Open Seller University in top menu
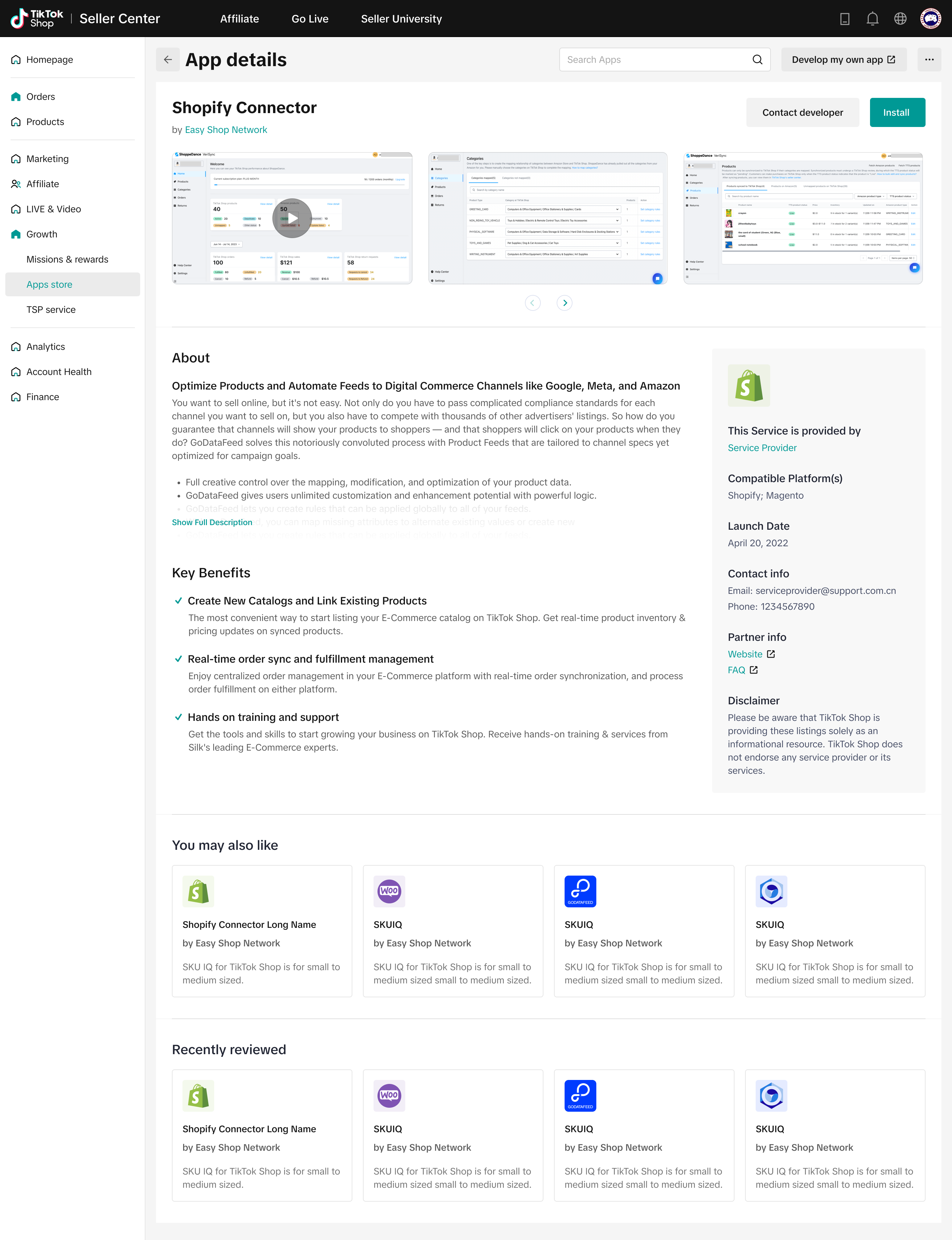 coord(401,19)
